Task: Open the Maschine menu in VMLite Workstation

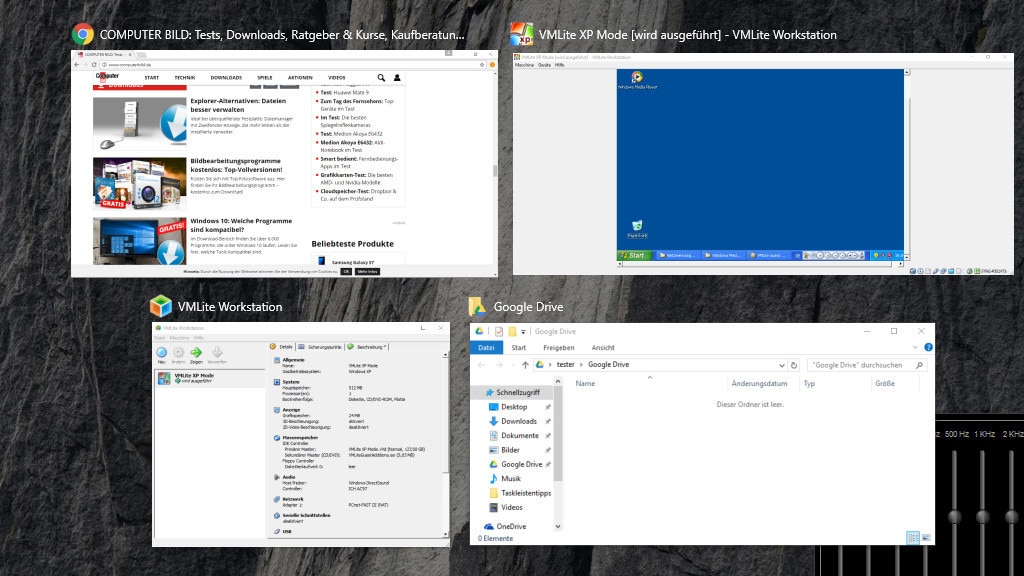Action: [x=180, y=337]
